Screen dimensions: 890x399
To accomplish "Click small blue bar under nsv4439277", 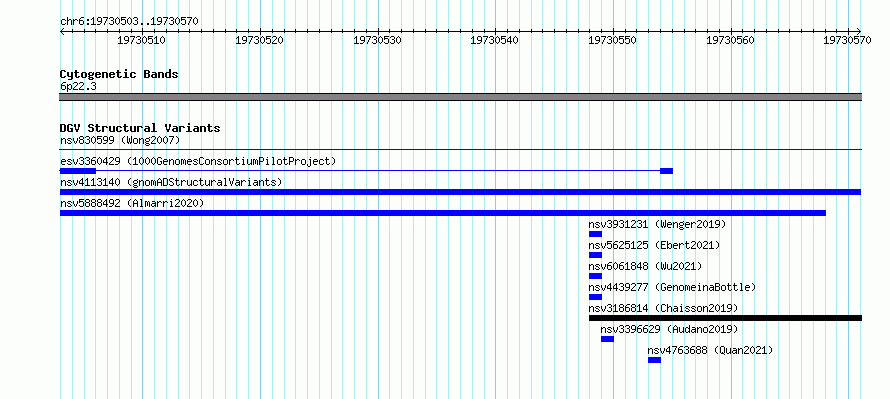I will pyautogui.click(x=595, y=297).
